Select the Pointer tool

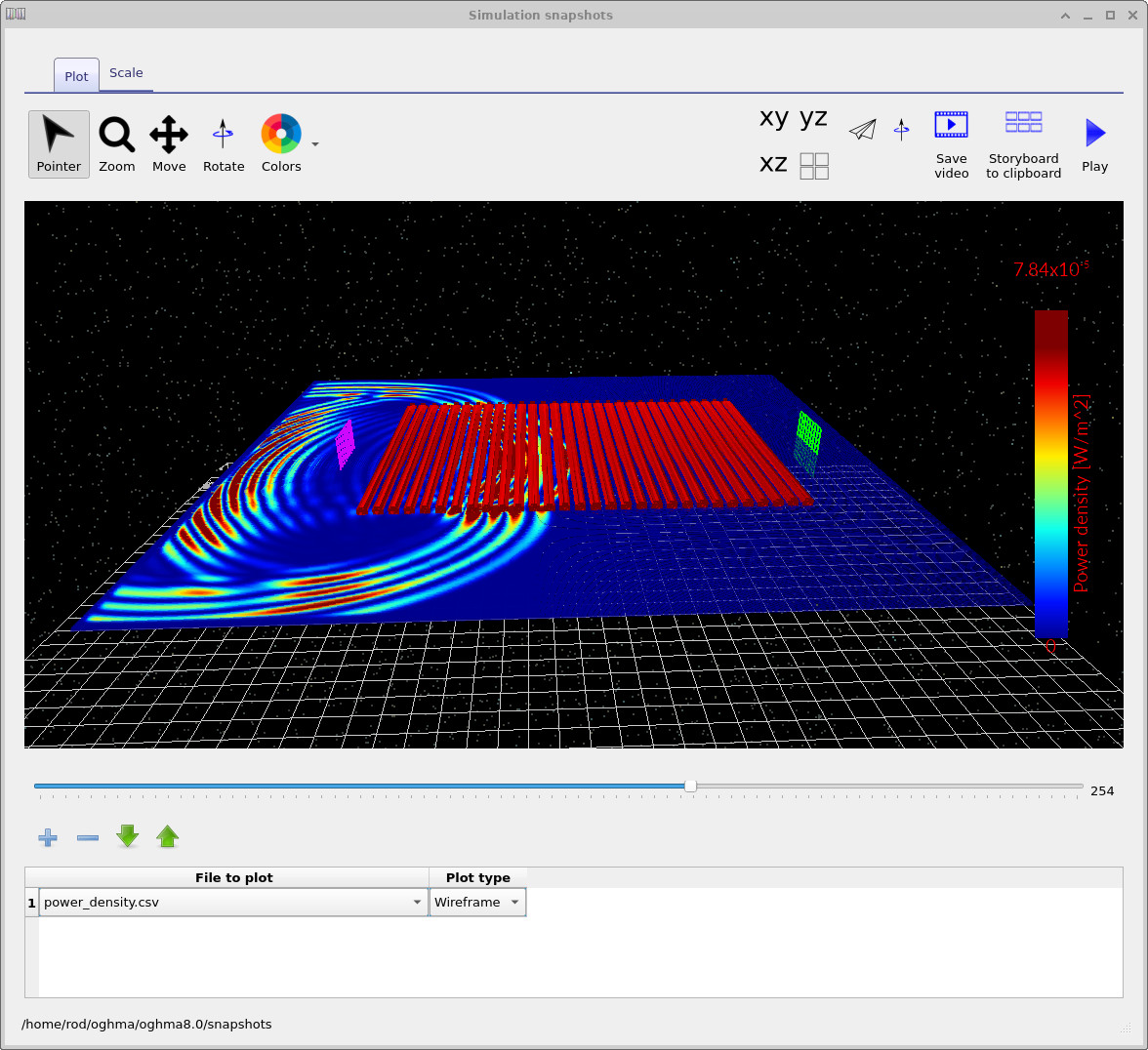[58, 143]
